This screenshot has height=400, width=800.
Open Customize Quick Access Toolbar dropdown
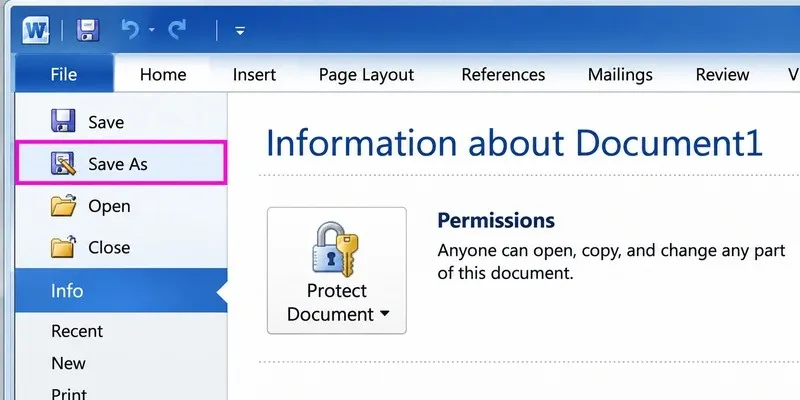pyautogui.click(x=240, y=31)
